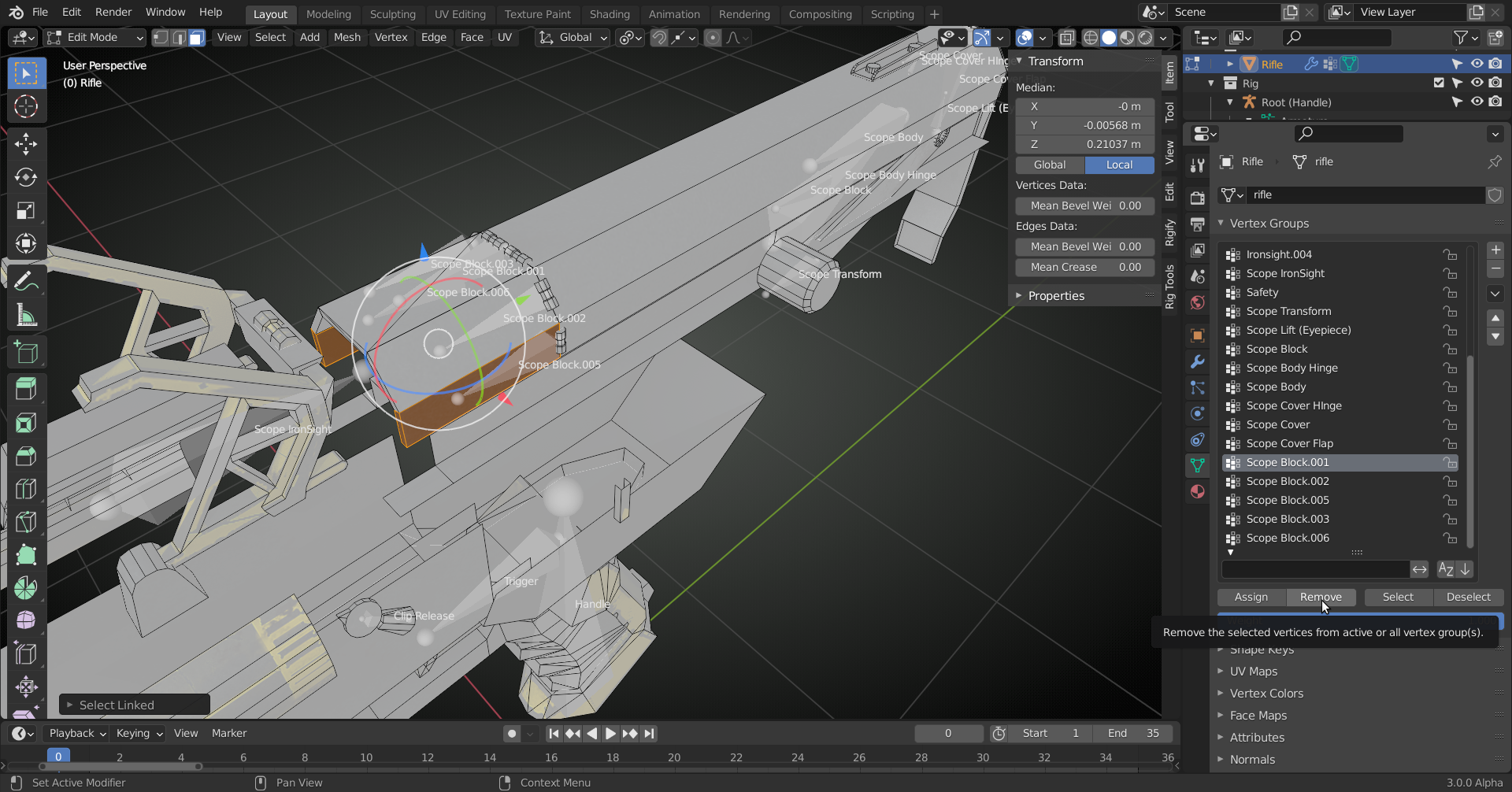The height and width of the screenshot is (792, 1512).
Task: Pick the 3D Cursor tool
Action: (x=26, y=106)
